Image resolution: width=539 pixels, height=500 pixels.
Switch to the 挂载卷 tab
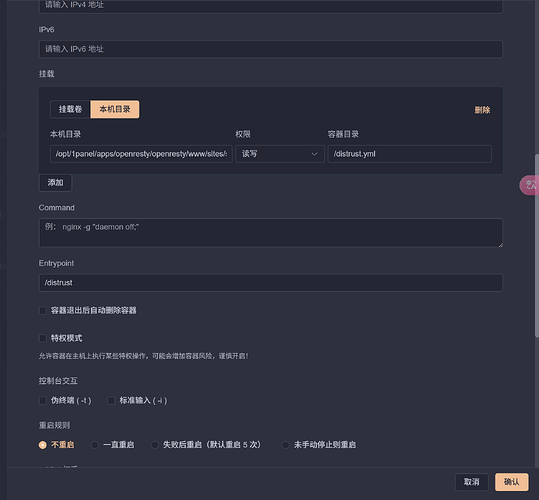click(x=70, y=109)
